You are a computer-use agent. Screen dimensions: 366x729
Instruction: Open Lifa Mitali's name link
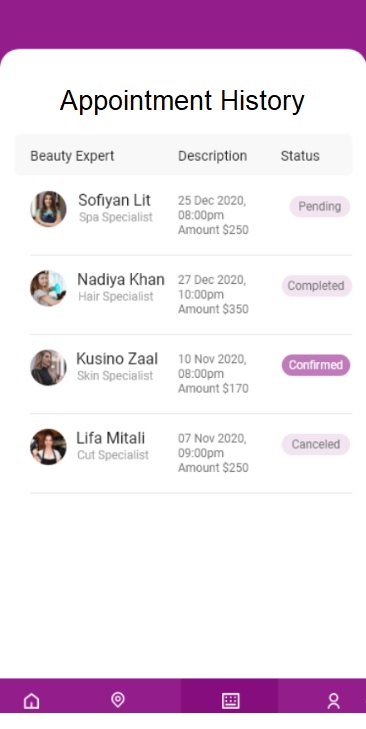pos(111,438)
